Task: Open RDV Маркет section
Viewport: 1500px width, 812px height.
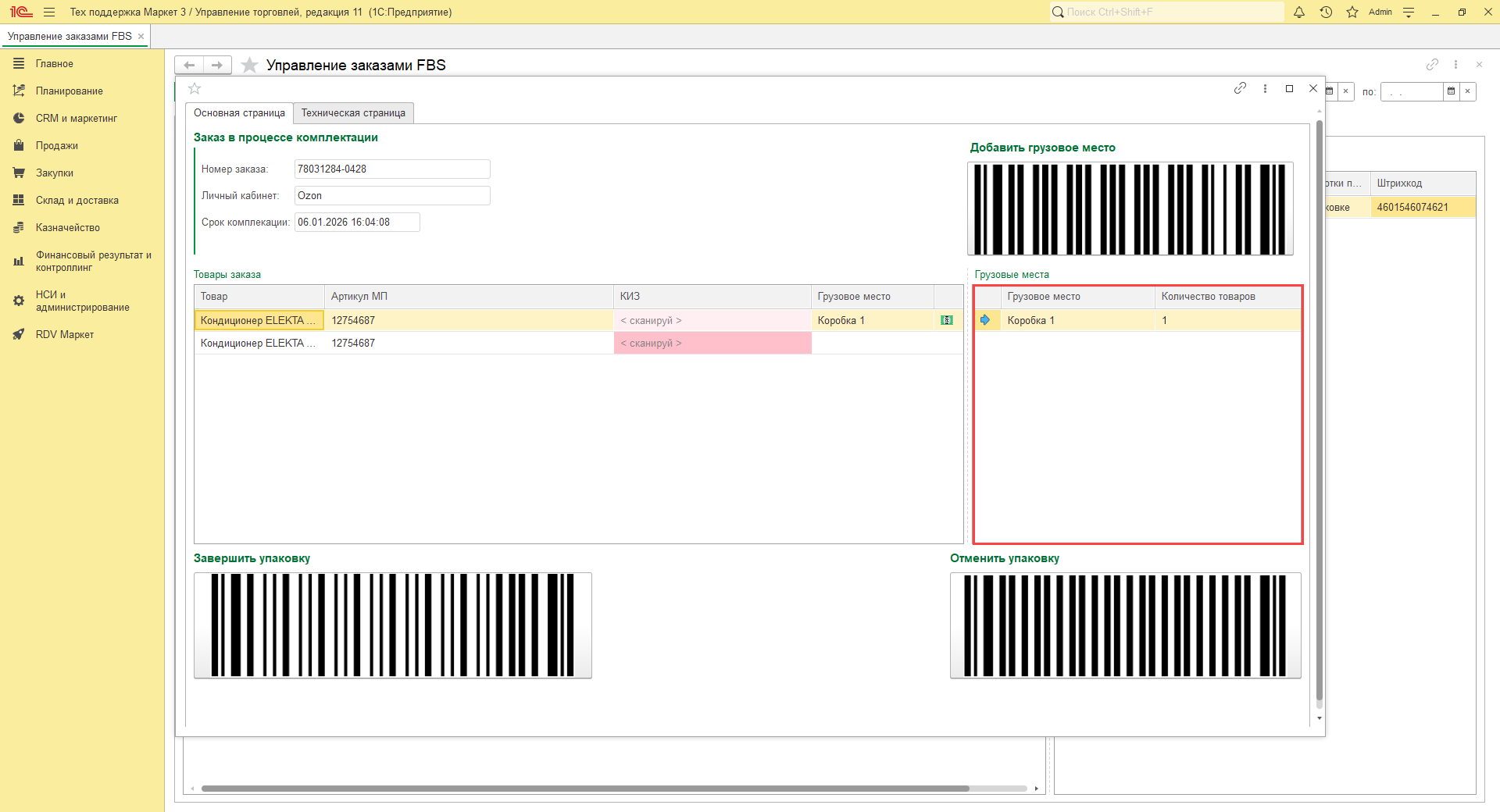Action: point(64,335)
